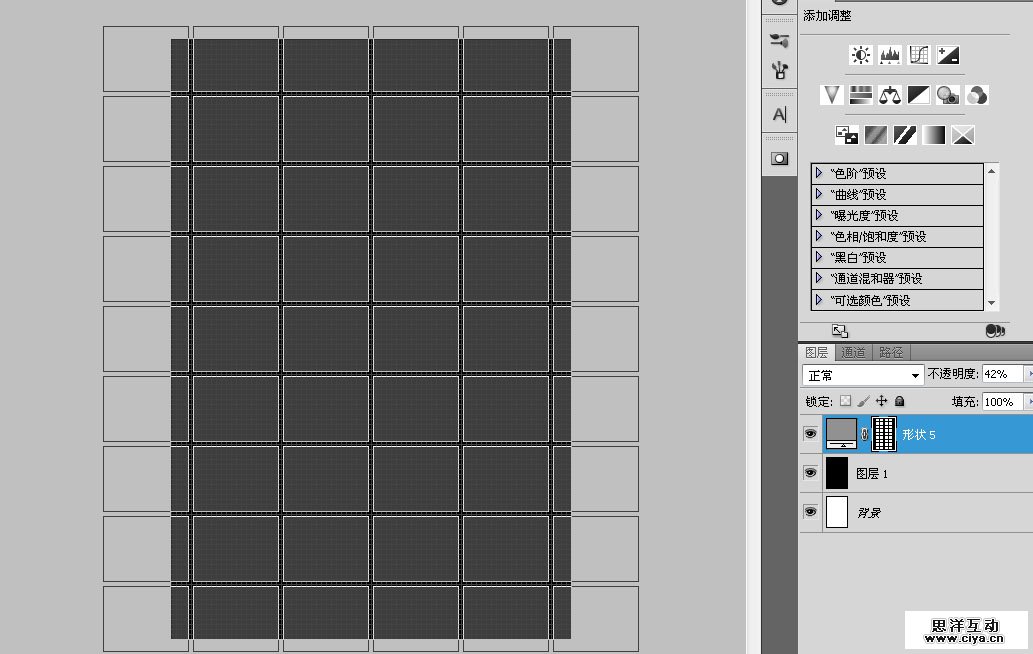This screenshot has width=1033, height=654.
Task: Hide the 图层 1 layer
Action: (810, 472)
